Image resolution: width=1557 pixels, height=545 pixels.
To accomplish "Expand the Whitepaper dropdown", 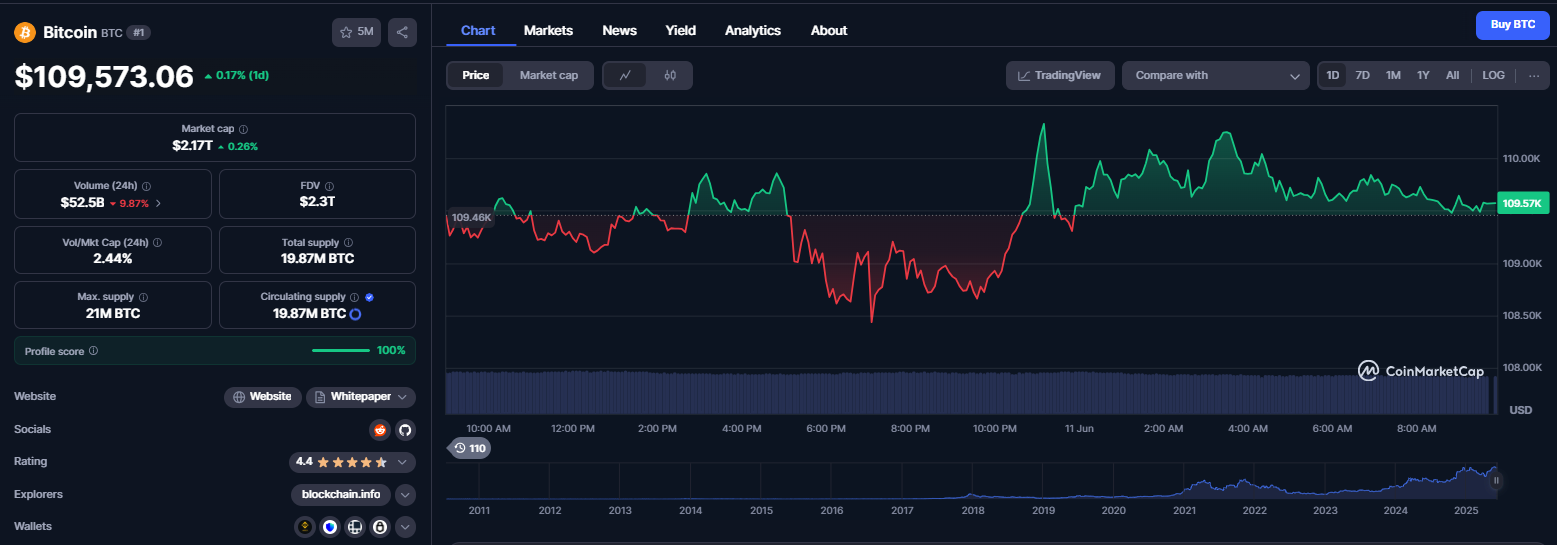I will point(361,397).
